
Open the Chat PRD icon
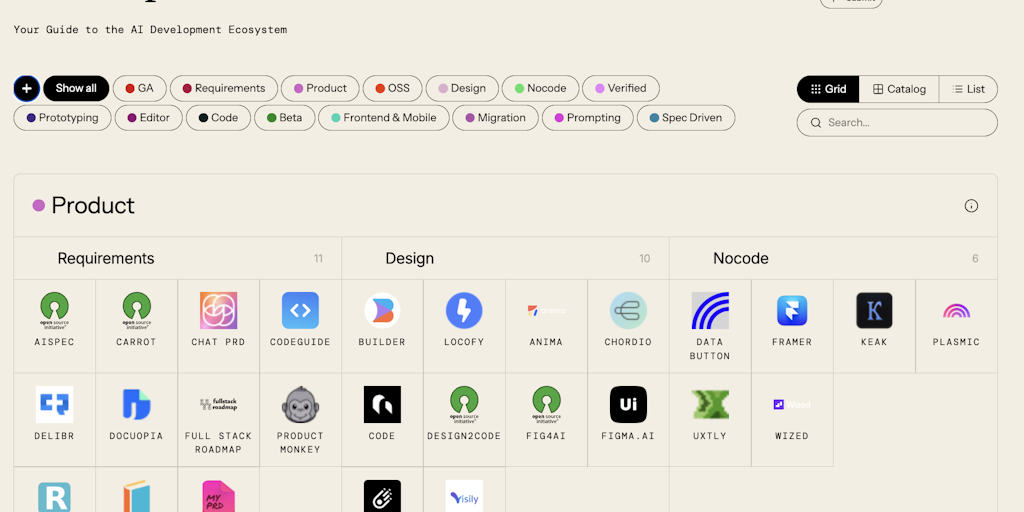[218, 310]
